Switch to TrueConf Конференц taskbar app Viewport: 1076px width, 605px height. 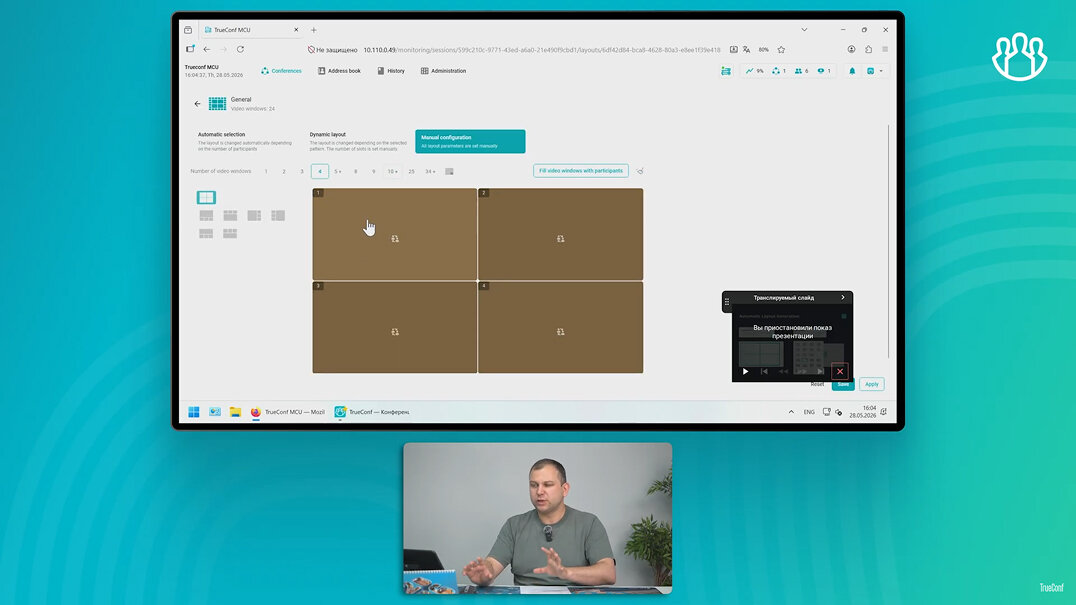pos(372,412)
